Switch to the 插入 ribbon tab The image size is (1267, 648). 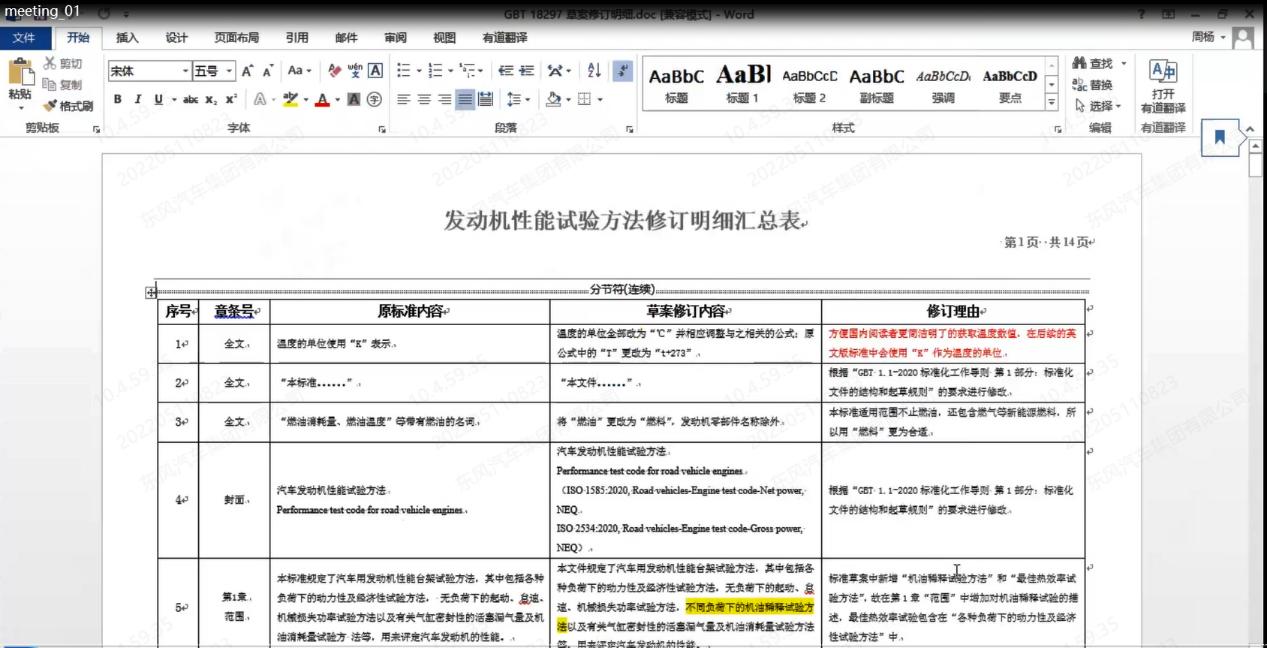coord(125,37)
